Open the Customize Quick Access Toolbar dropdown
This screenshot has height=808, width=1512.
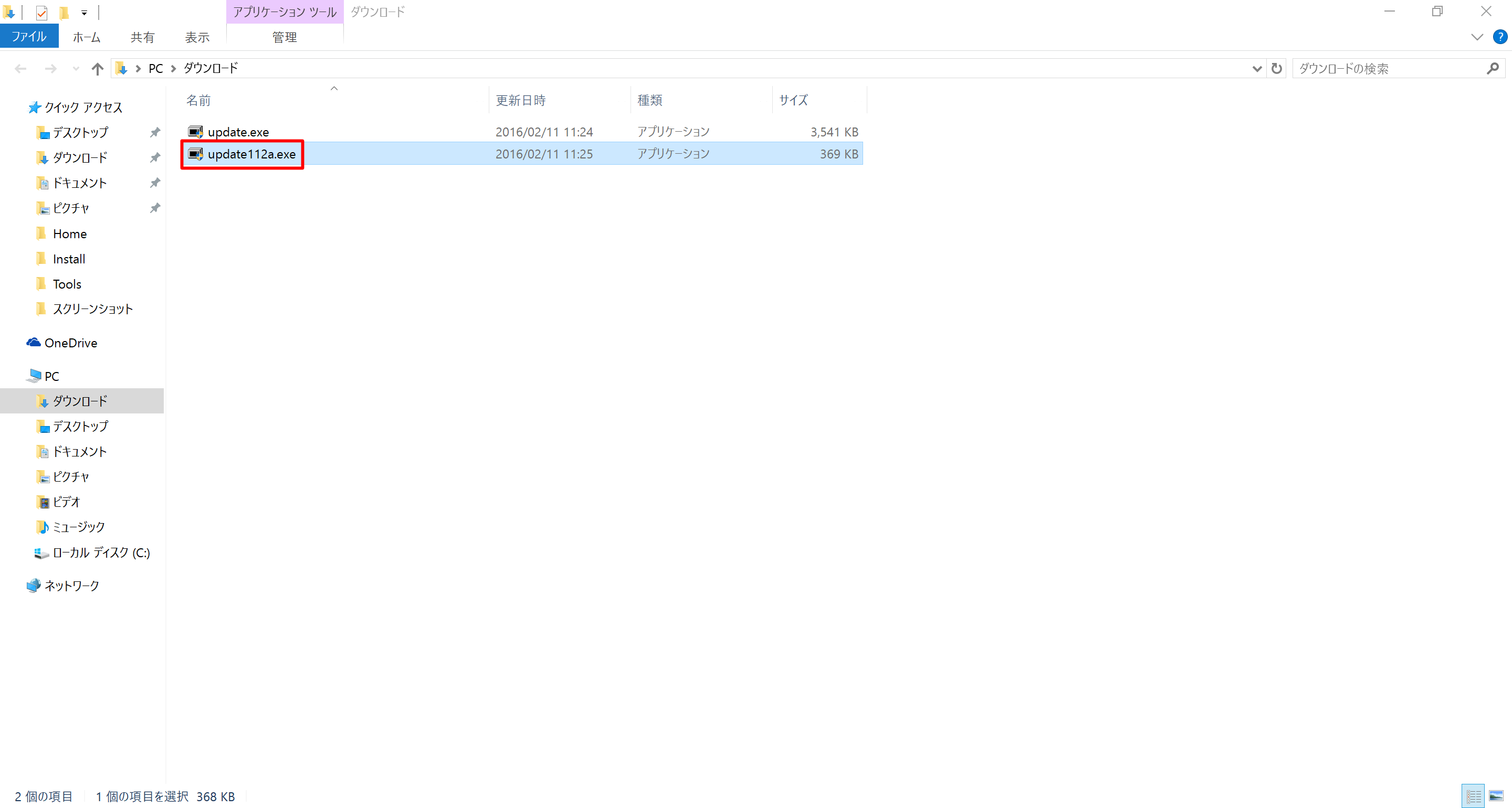point(84,12)
